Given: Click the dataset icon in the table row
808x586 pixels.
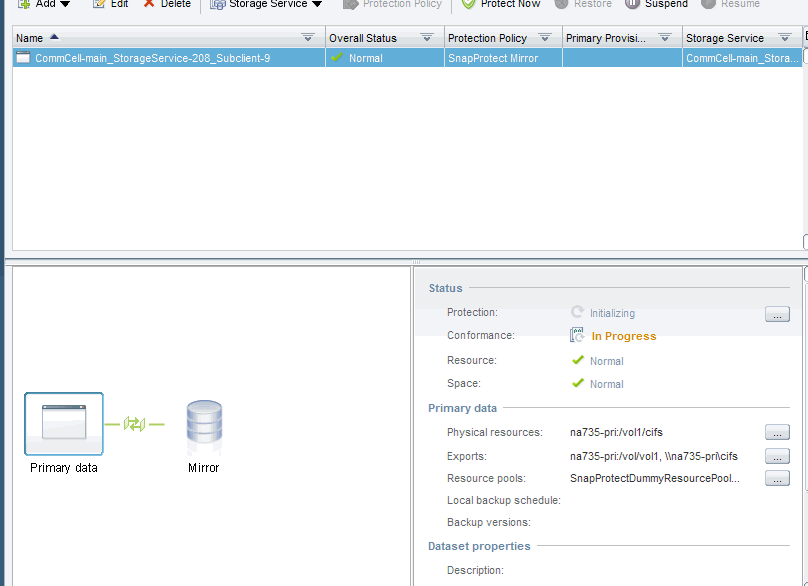Looking at the screenshot, I should pyautogui.click(x=23, y=58).
